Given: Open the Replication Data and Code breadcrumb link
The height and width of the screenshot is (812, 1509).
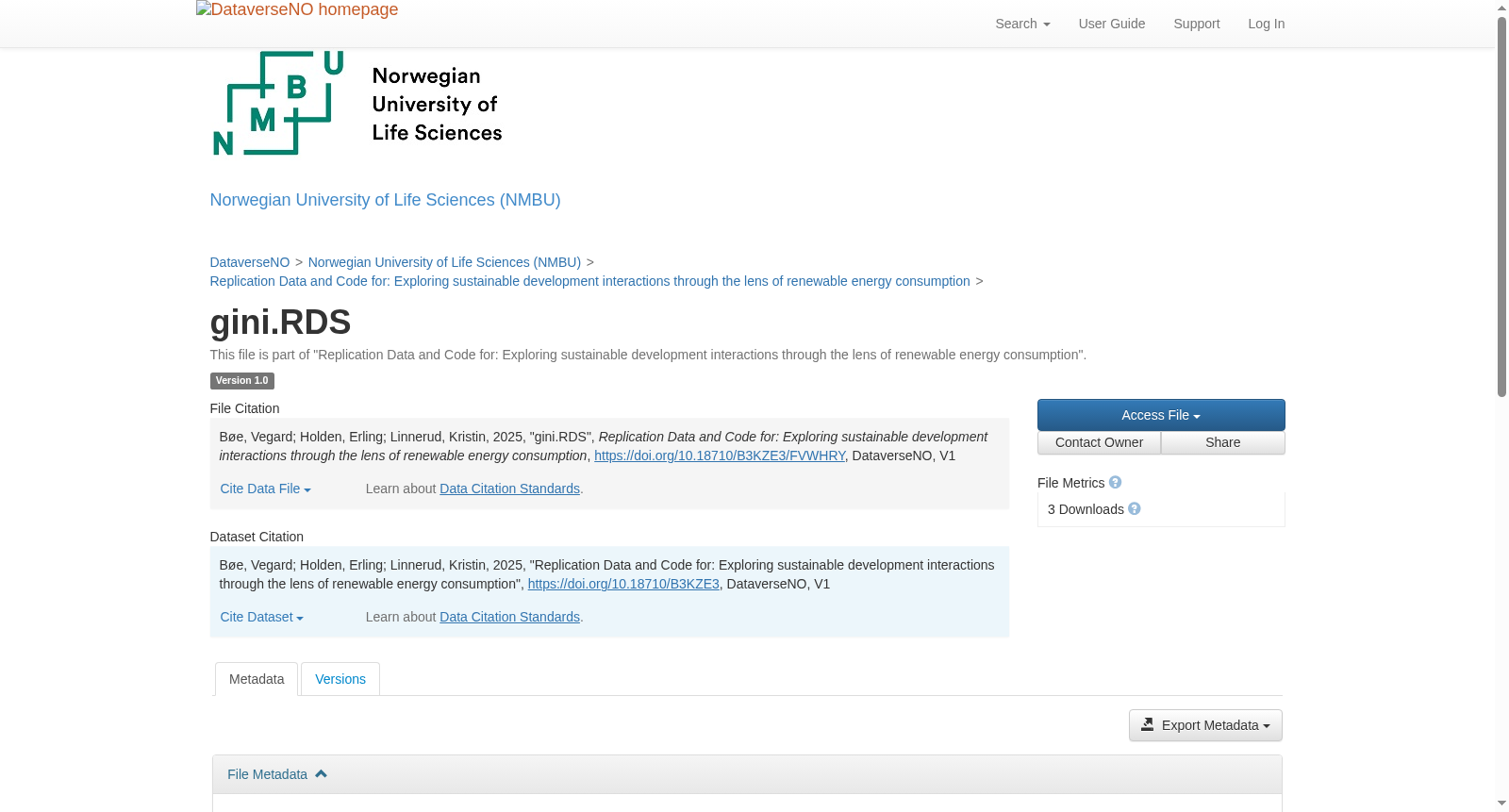Looking at the screenshot, I should pyautogui.click(x=589, y=281).
